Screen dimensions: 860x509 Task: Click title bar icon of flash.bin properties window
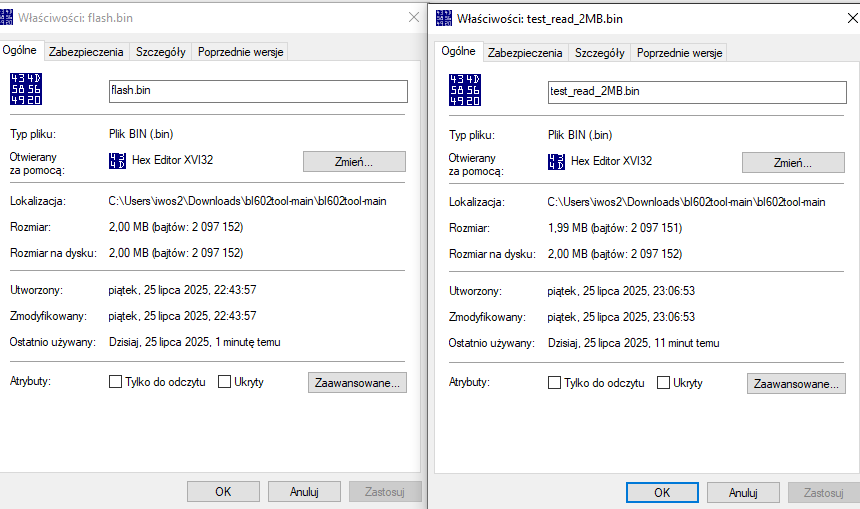tap(6, 17)
